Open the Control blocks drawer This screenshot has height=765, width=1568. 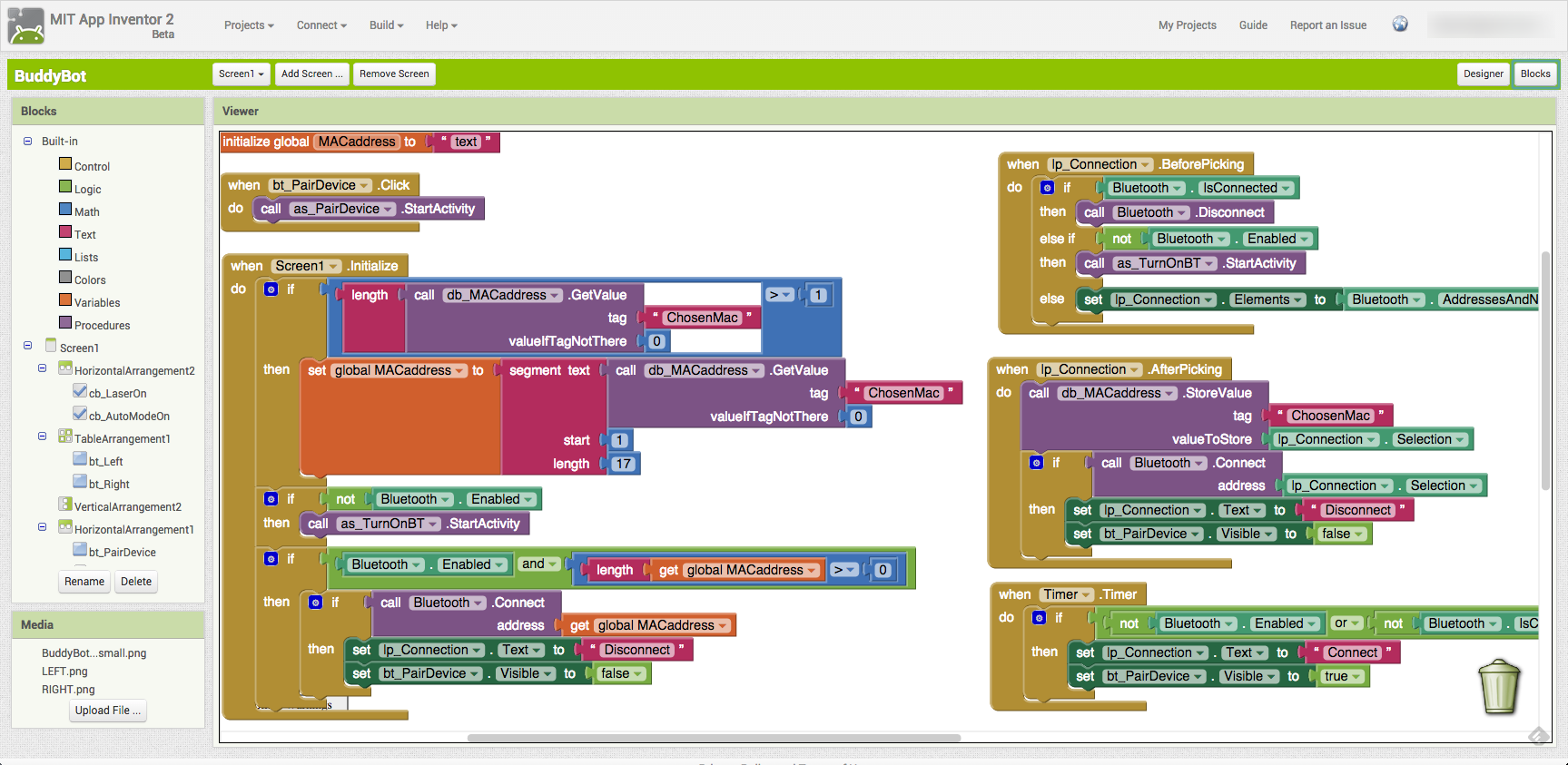coord(92,166)
